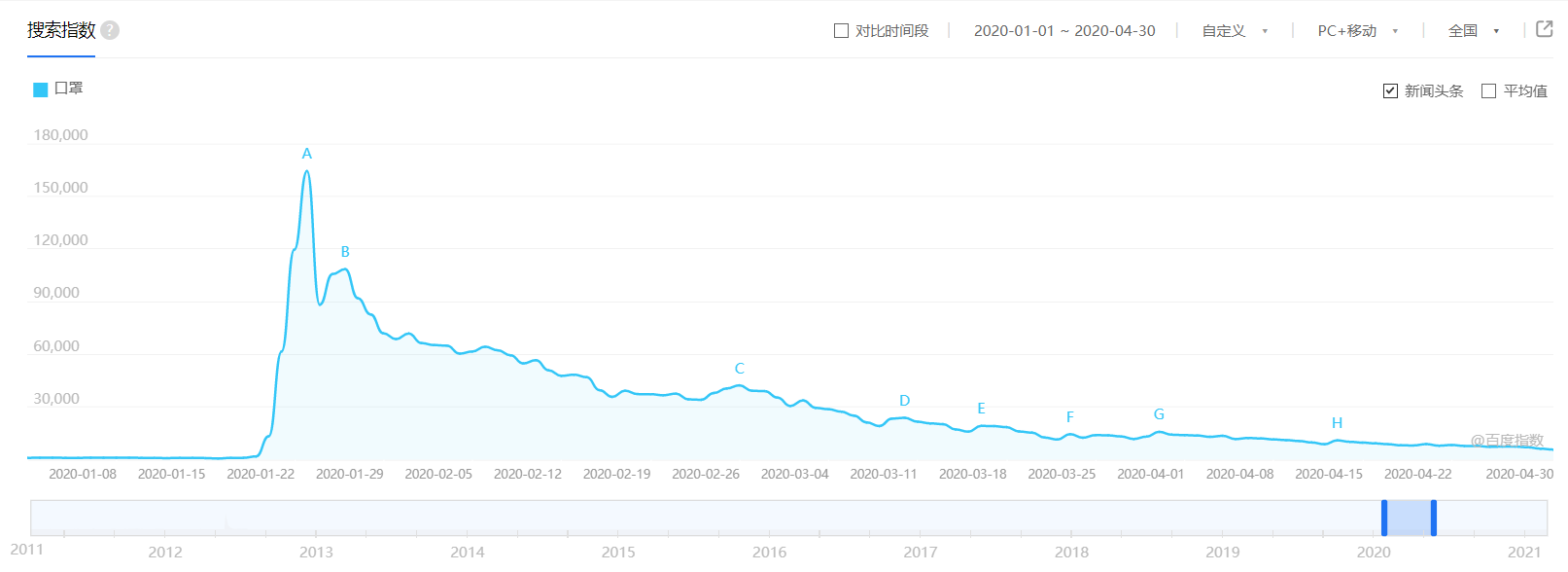Uncheck the 新闻头条 checkbox
This screenshot has height=572, width=1568.
[x=1390, y=90]
